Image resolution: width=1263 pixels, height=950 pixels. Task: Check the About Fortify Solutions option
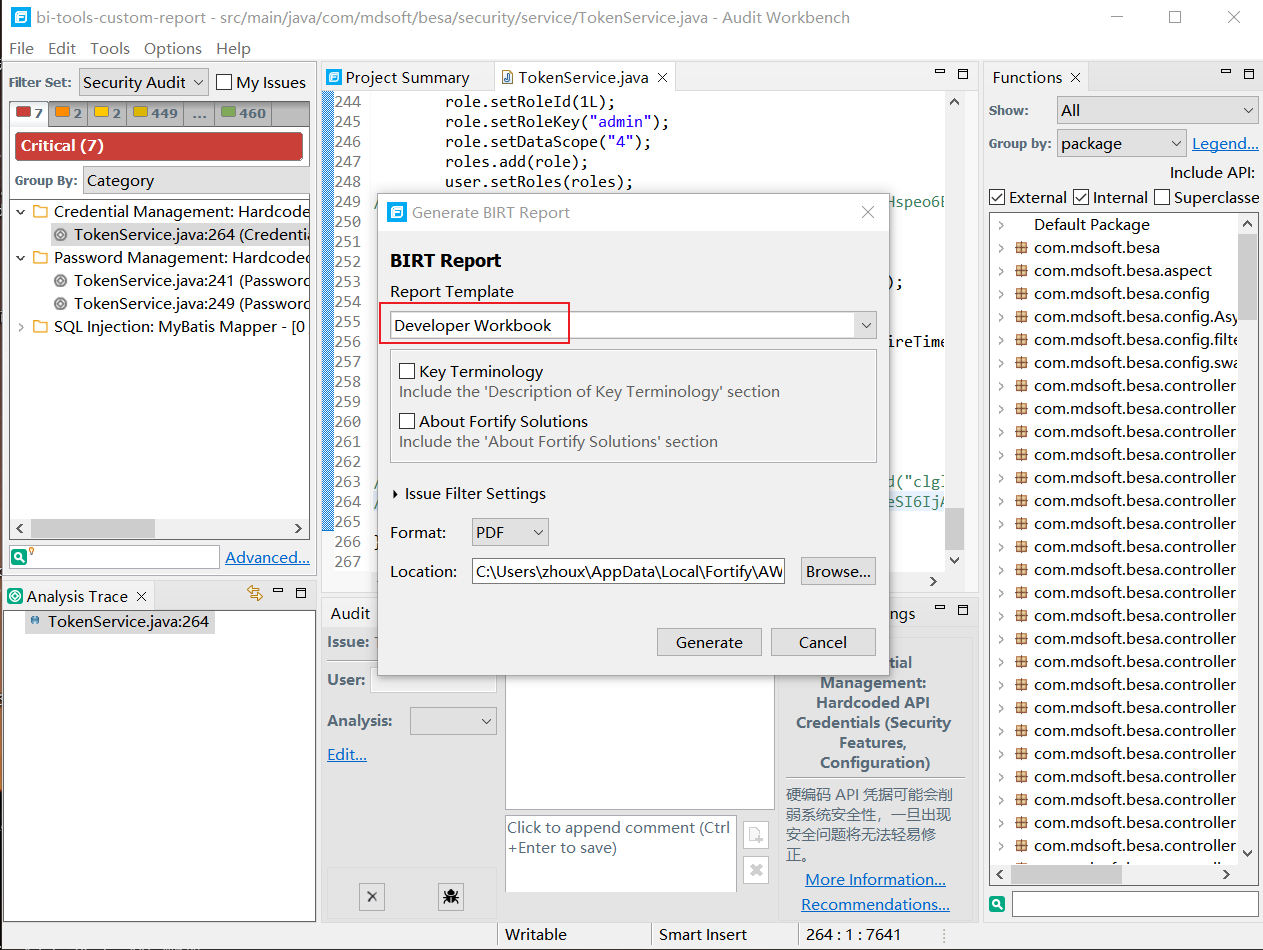[407, 421]
